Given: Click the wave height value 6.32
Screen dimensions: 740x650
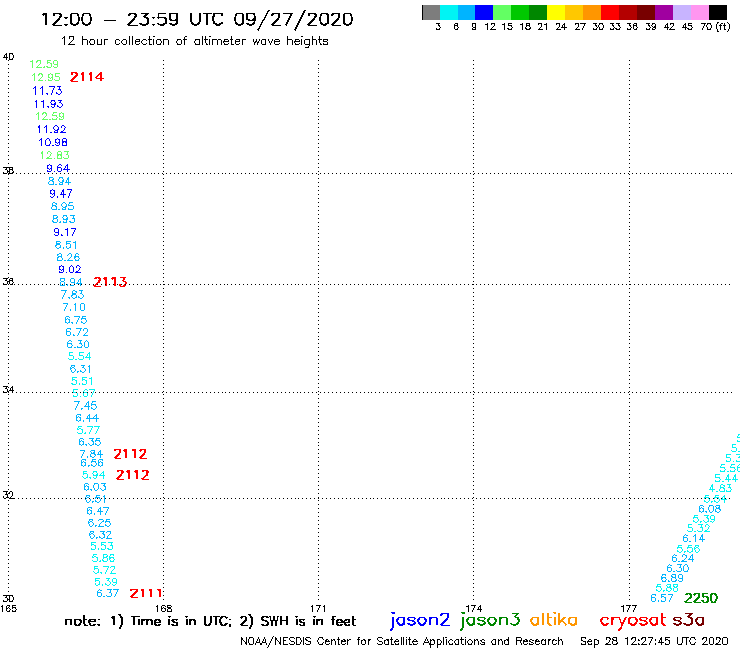Looking at the screenshot, I should [101, 535].
